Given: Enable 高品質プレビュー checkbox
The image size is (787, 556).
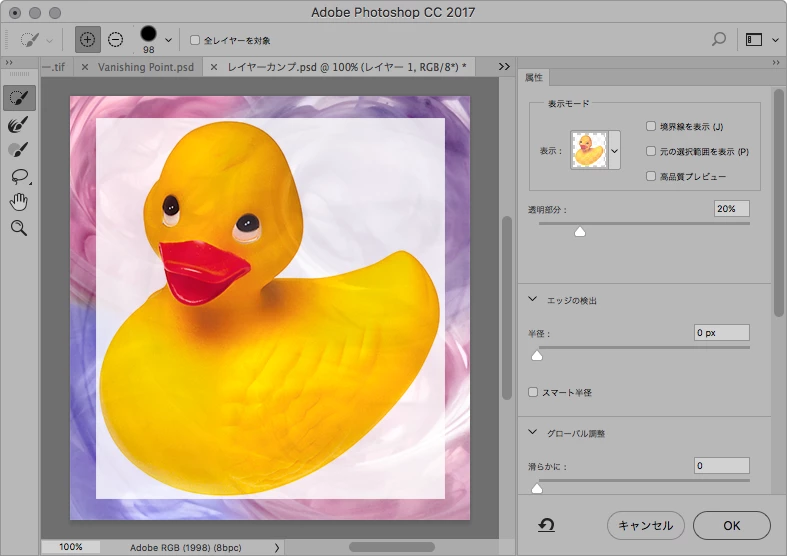Looking at the screenshot, I should 650,176.
